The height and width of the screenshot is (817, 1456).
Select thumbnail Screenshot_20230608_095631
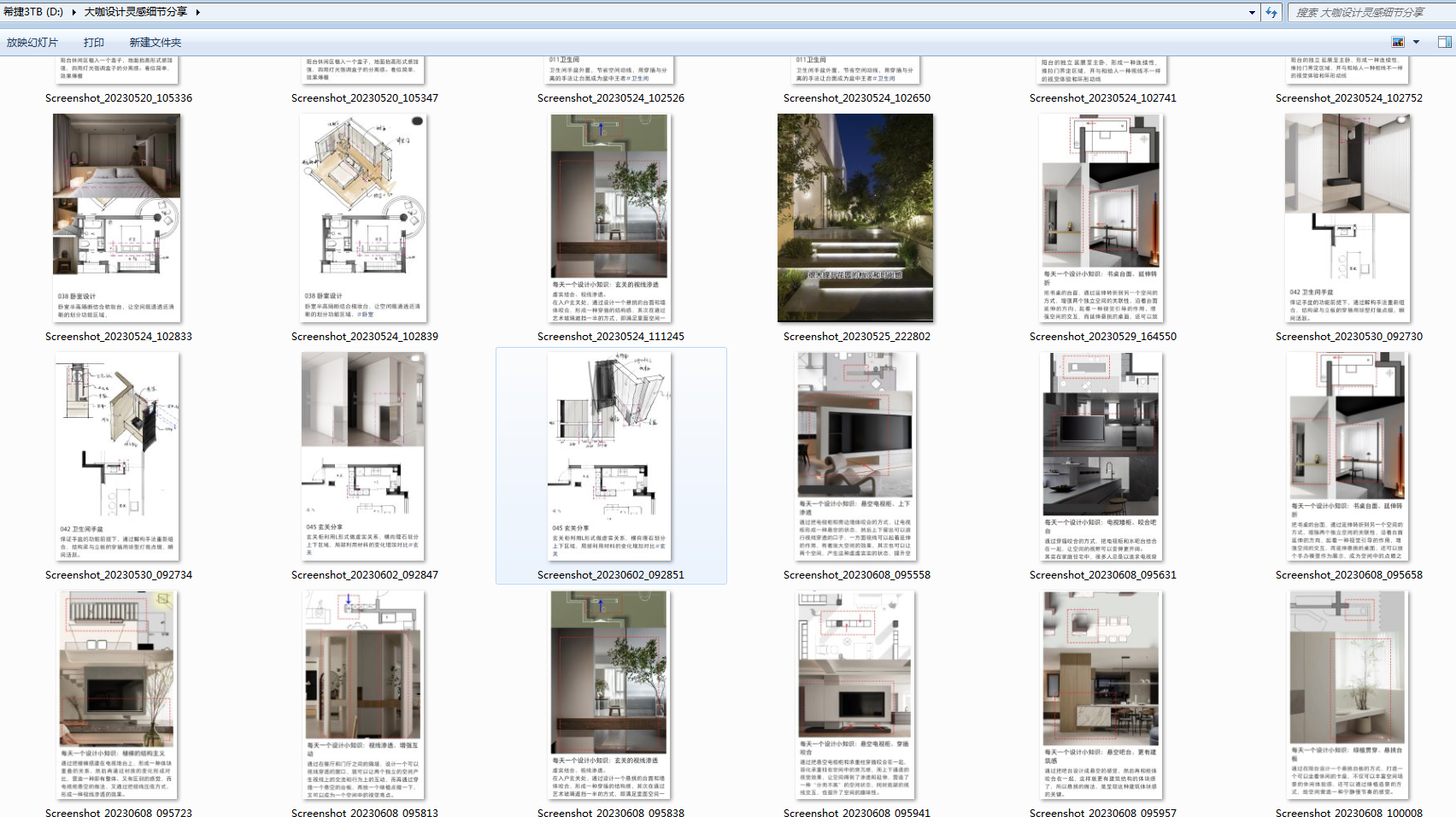point(1101,457)
